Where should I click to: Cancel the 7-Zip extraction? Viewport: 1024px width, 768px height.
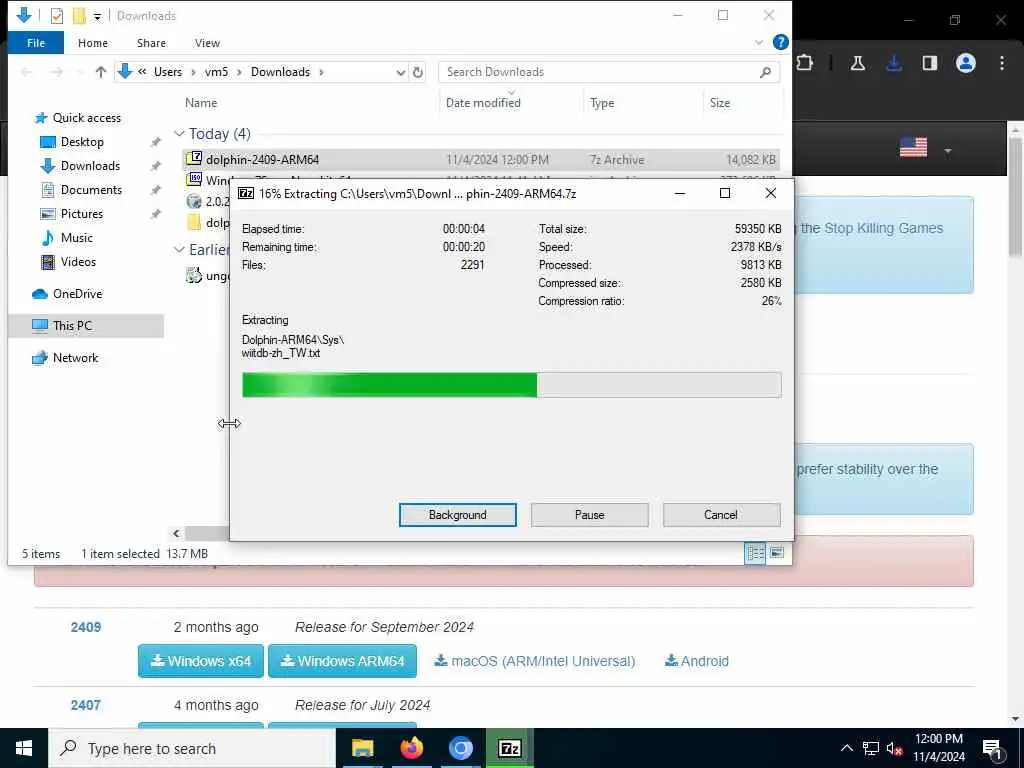721,515
